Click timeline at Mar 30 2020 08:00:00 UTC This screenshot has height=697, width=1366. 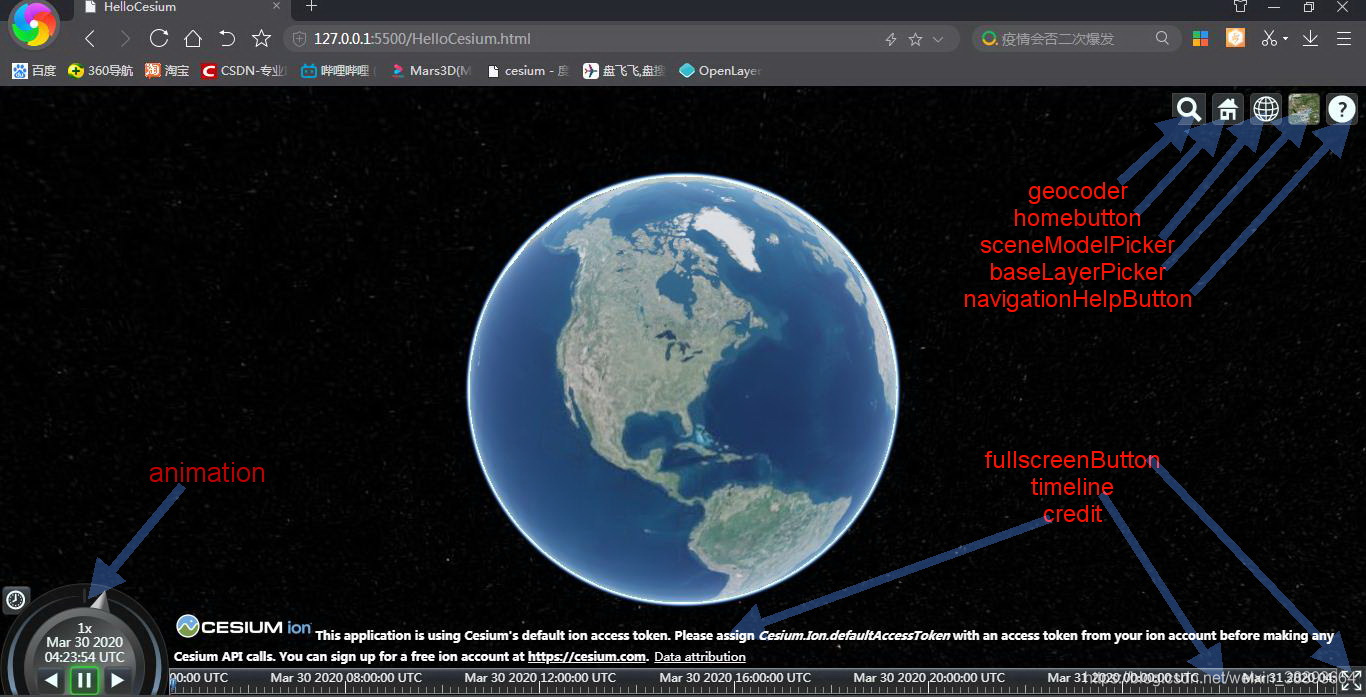tap(346, 678)
